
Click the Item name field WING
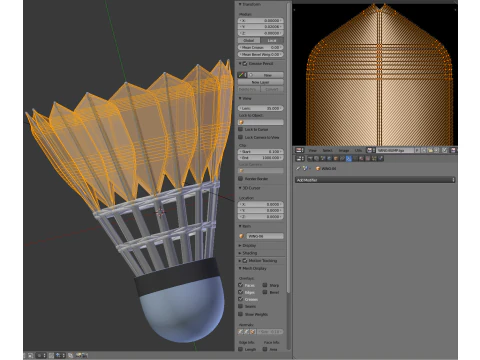[x=265, y=236]
